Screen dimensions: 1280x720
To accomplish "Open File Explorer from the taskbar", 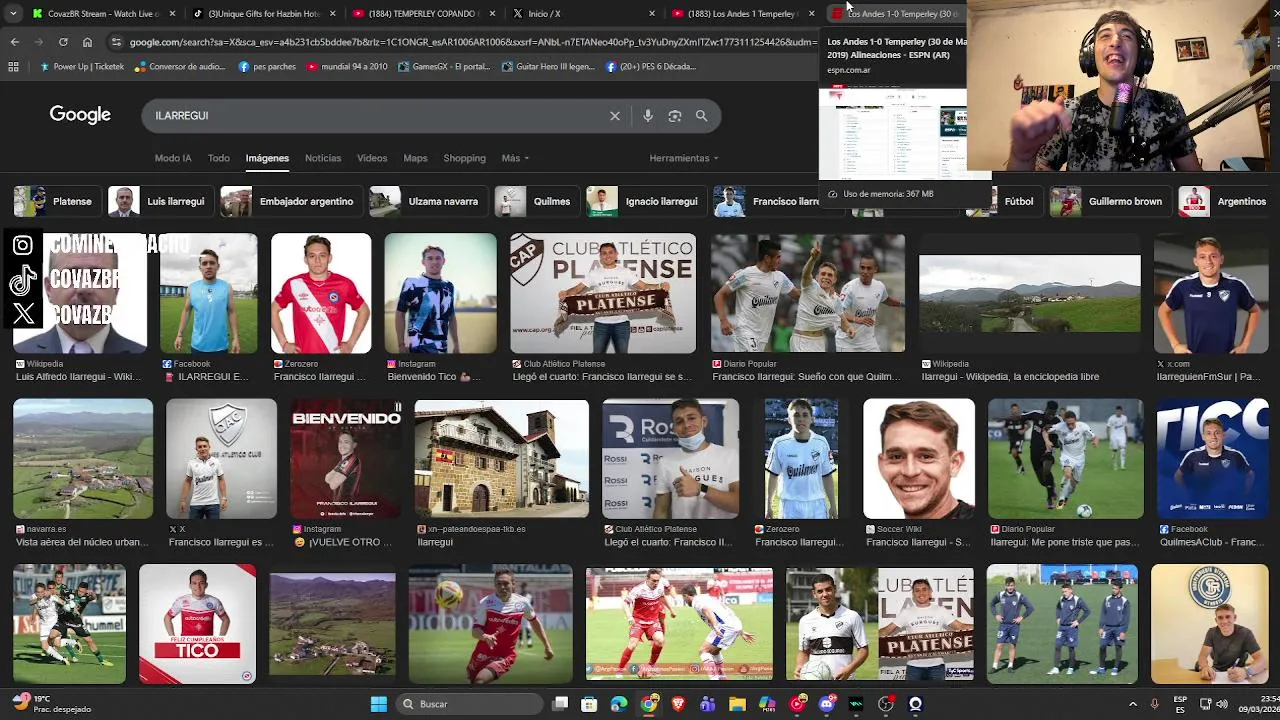I will click(x=738, y=704).
